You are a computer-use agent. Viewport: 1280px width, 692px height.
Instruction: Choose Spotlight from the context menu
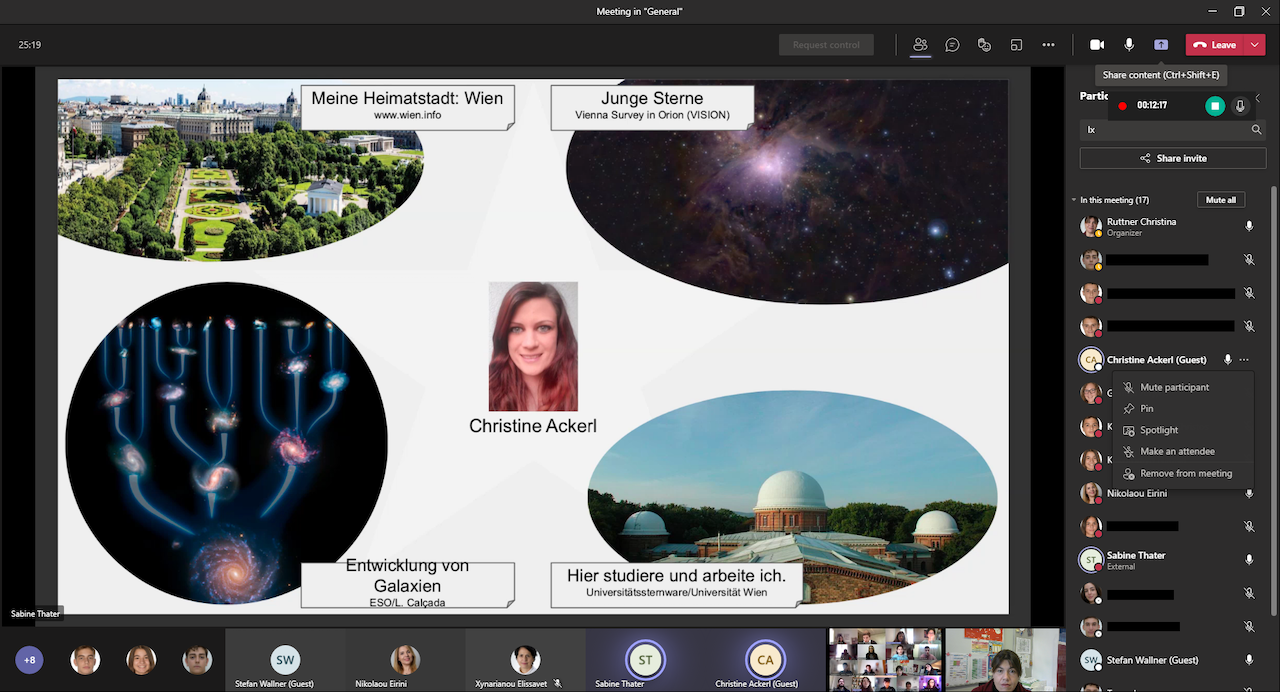click(1183, 430)
